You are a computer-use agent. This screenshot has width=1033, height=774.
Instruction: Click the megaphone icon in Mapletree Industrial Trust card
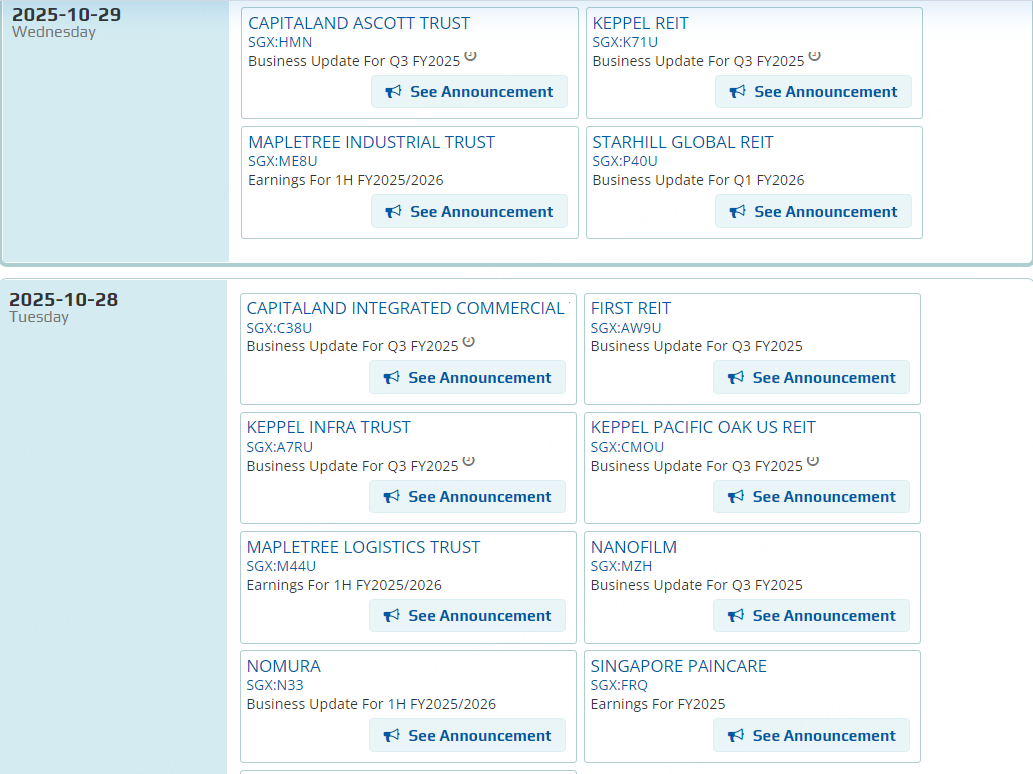(x=393, y=211)
